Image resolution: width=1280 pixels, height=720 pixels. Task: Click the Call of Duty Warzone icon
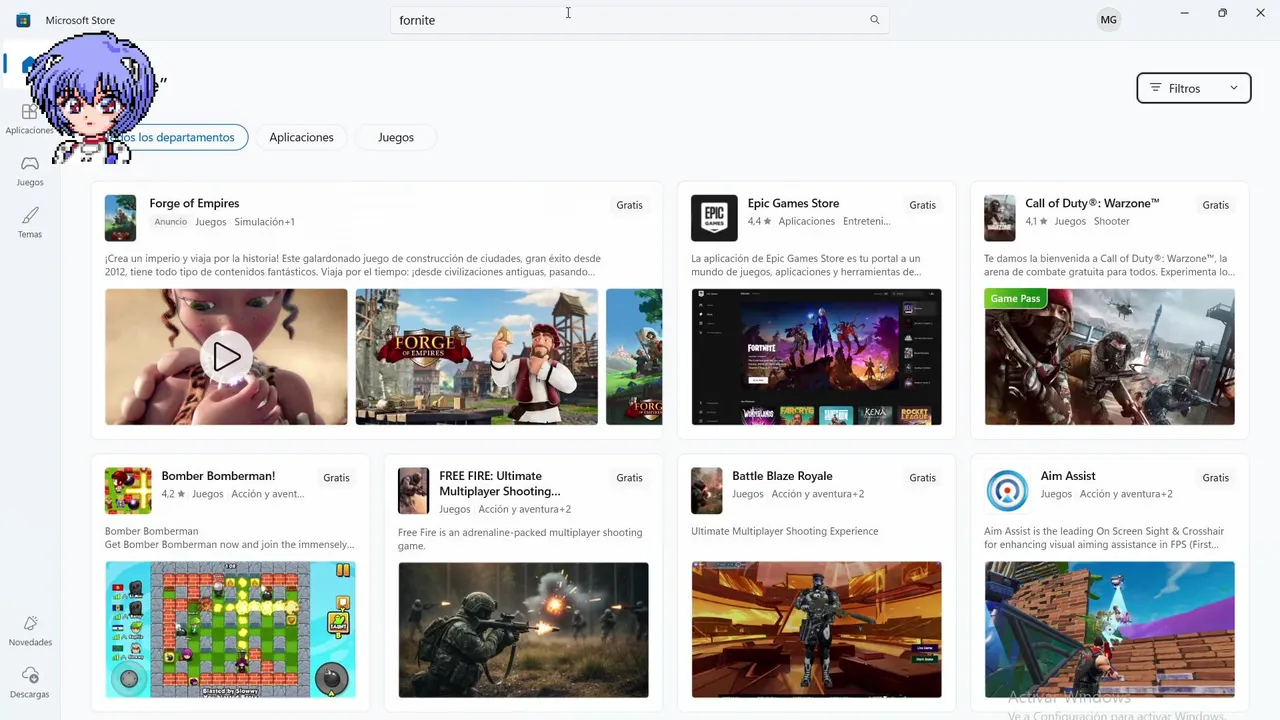pyautogui.click(x=1000, y=218)
